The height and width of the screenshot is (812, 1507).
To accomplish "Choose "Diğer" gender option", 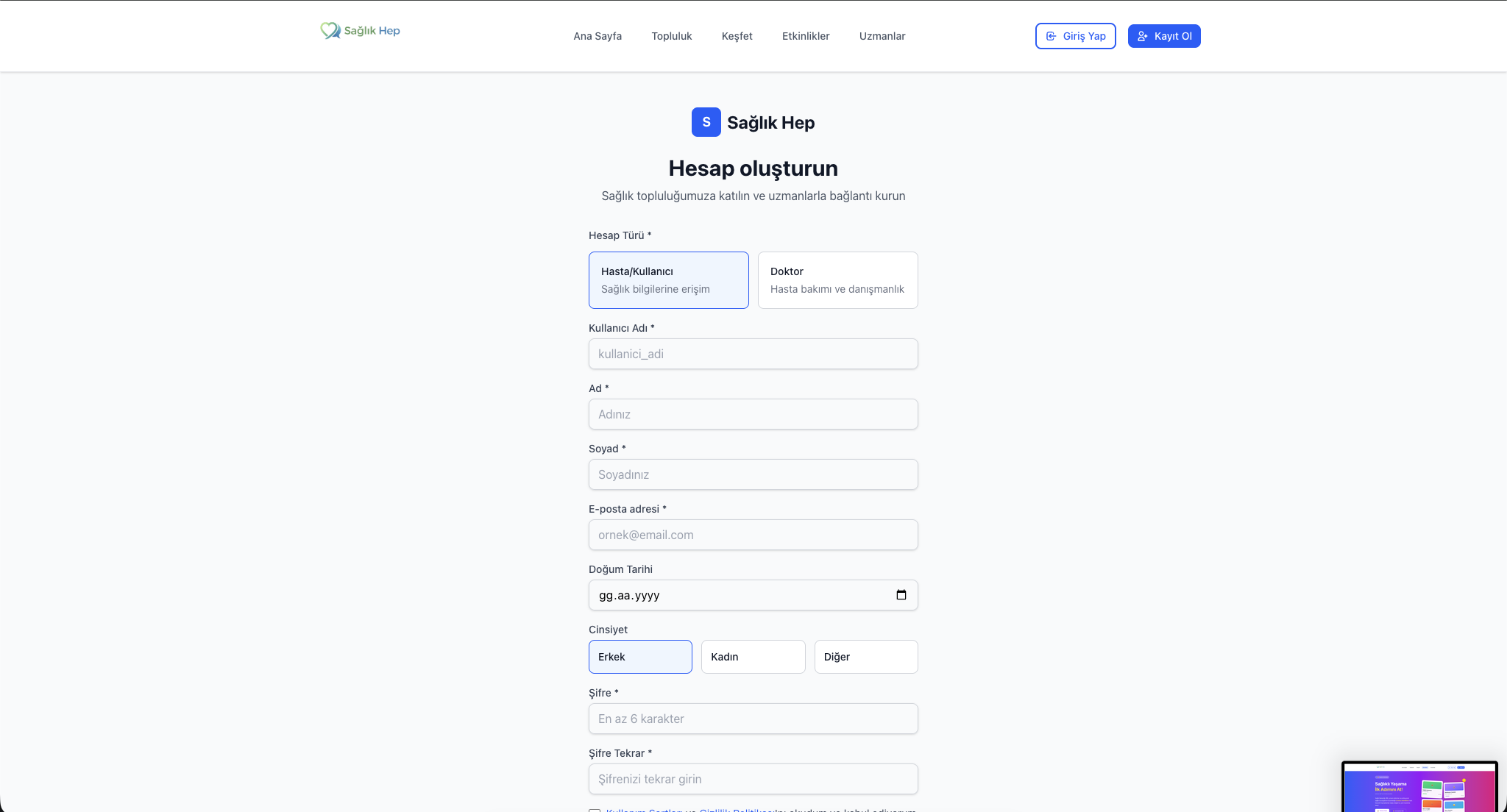I will (865, 656).
